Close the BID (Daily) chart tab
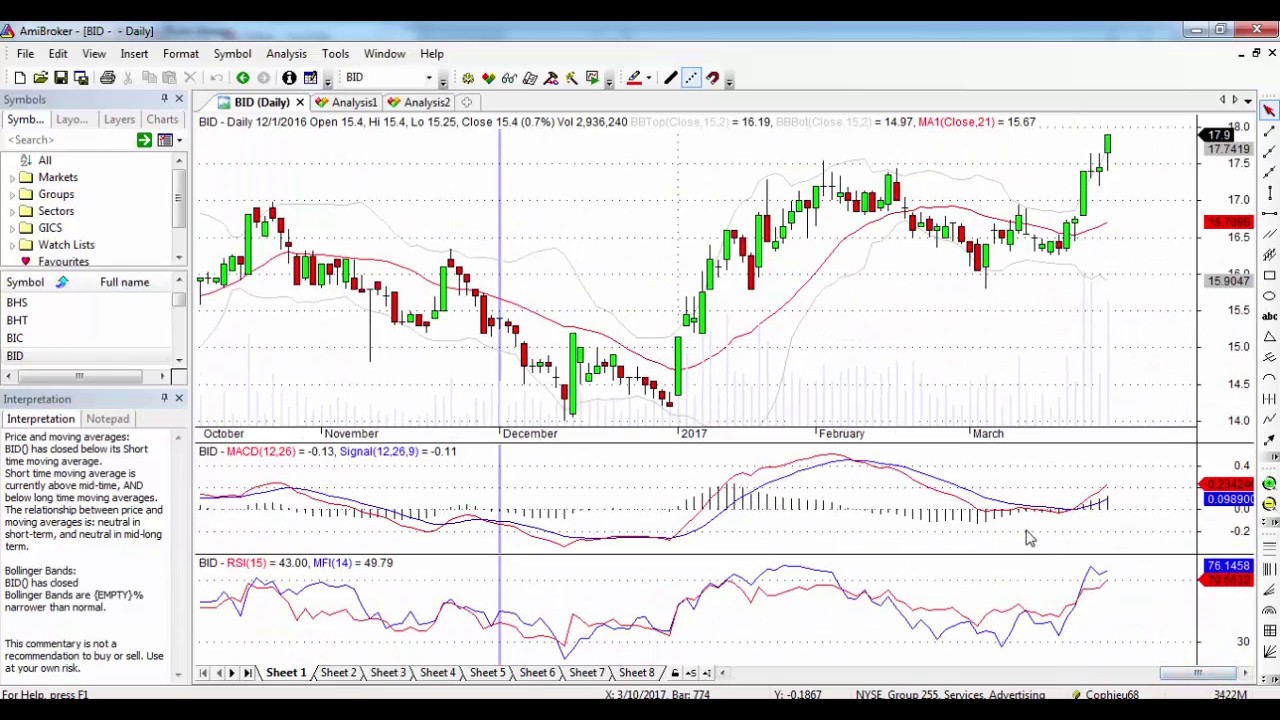The width and height of the screenshot is (1280, 720). pos(299,102)
